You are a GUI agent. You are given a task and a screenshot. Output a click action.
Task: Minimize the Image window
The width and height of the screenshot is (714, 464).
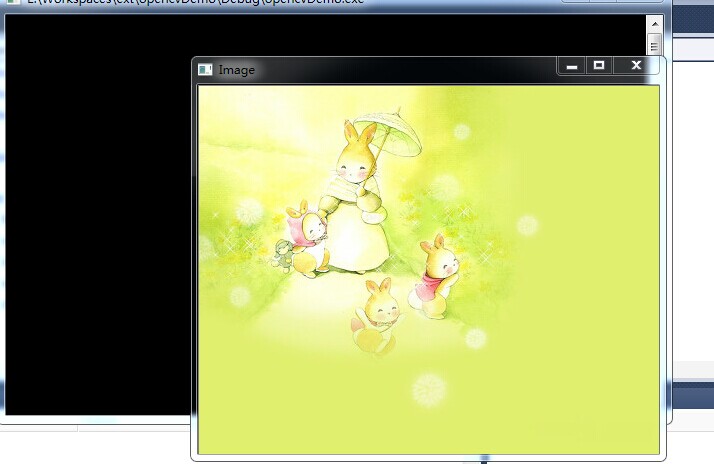[x=571, y=66]
